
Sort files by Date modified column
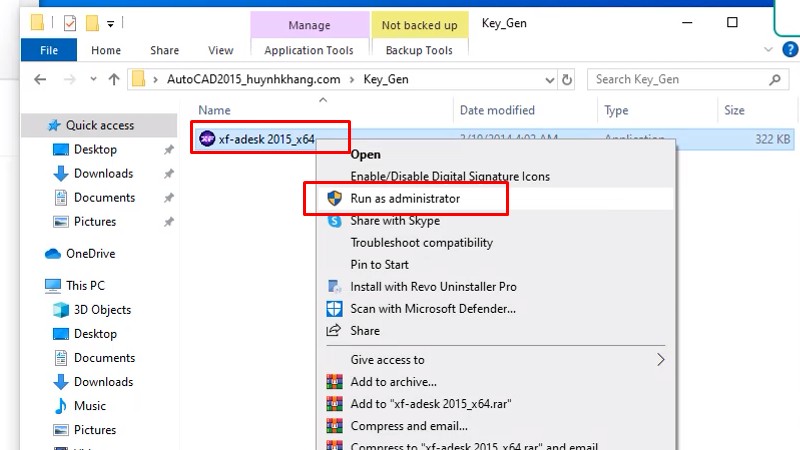[497, 110]
